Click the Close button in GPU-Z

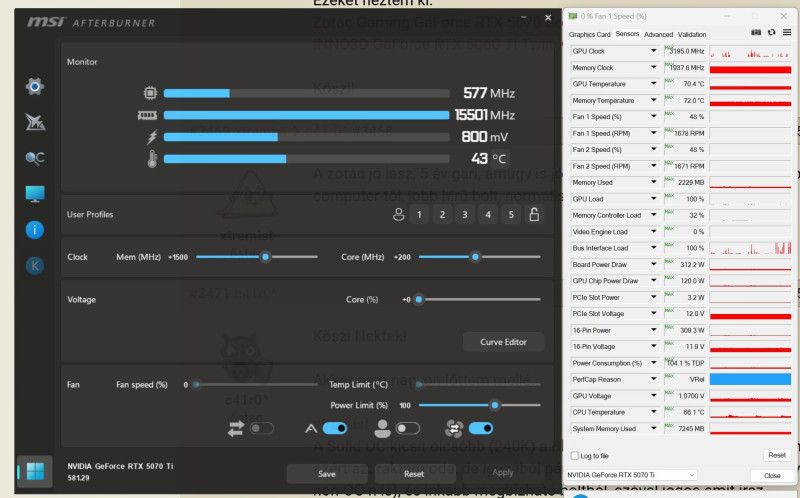(772, 475)
